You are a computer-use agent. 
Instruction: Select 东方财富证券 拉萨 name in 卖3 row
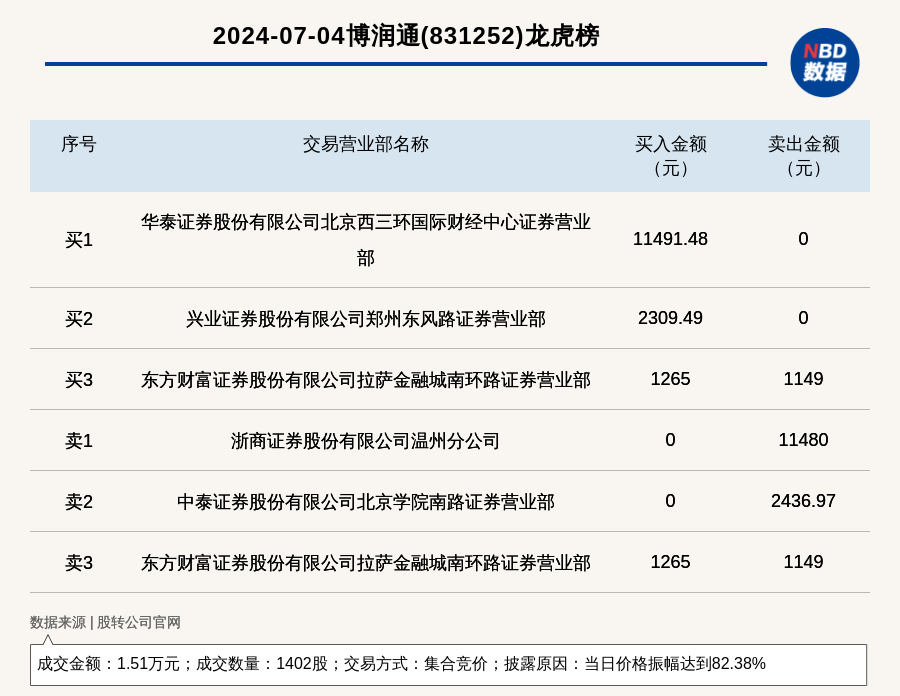(x=366, y=562)
